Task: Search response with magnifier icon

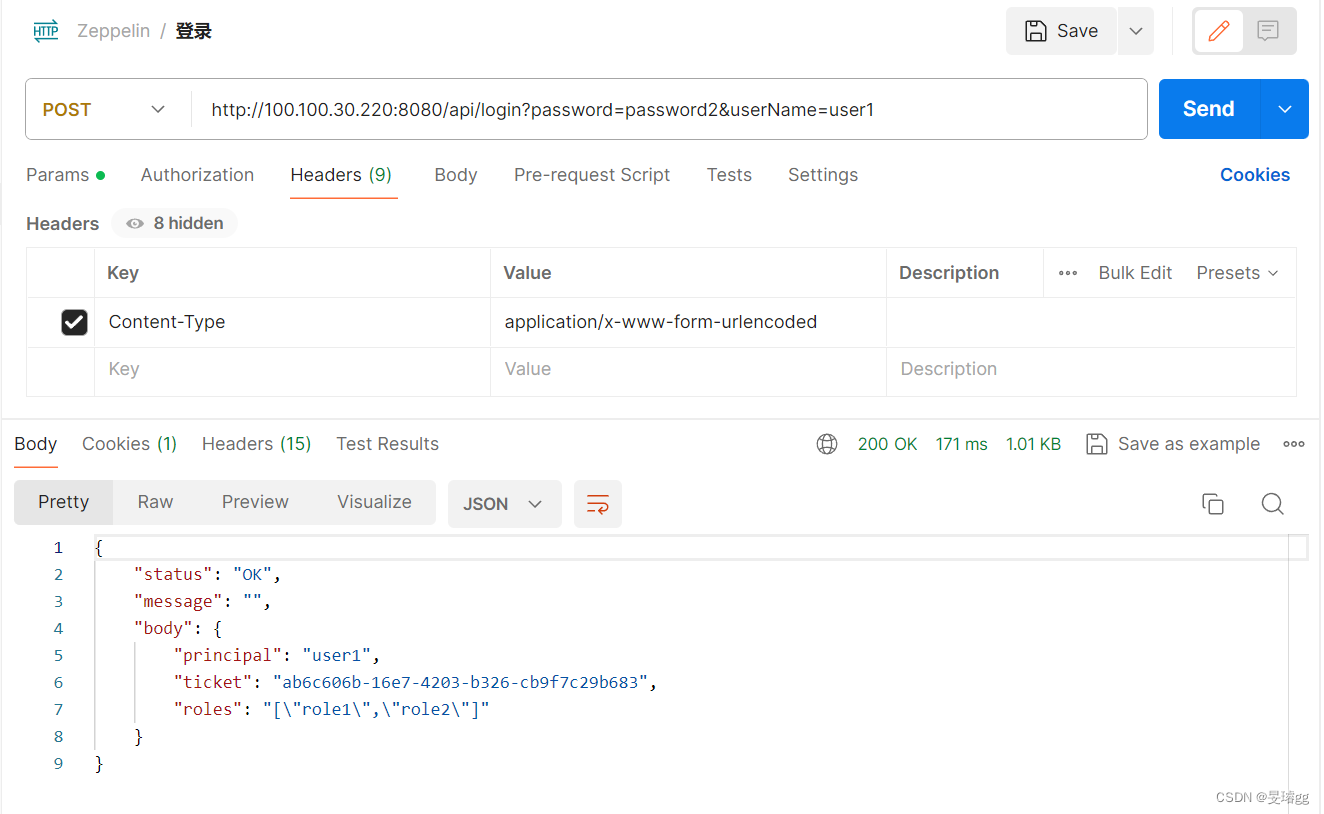Action: point(1272,504)
